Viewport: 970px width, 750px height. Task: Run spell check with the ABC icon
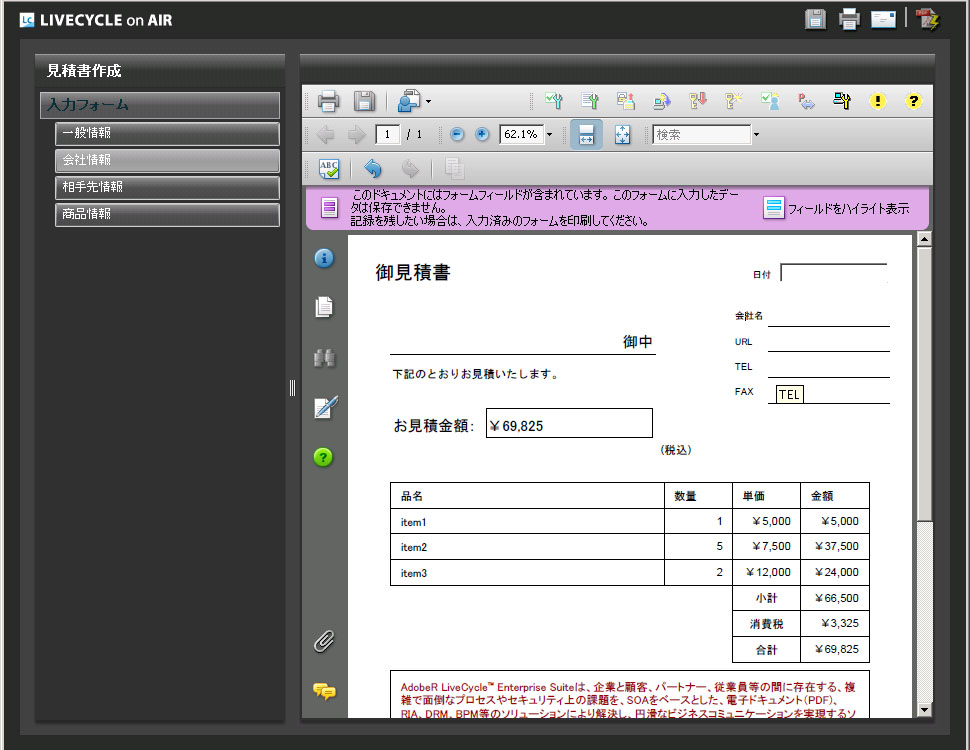coord(328,168)
